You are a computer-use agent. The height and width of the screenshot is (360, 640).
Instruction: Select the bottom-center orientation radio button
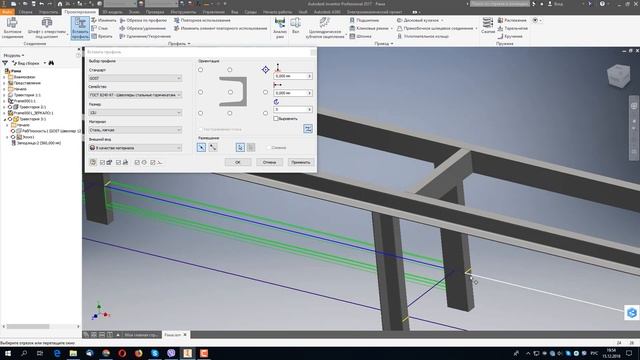pyautogui.click(x=230, y=113)
